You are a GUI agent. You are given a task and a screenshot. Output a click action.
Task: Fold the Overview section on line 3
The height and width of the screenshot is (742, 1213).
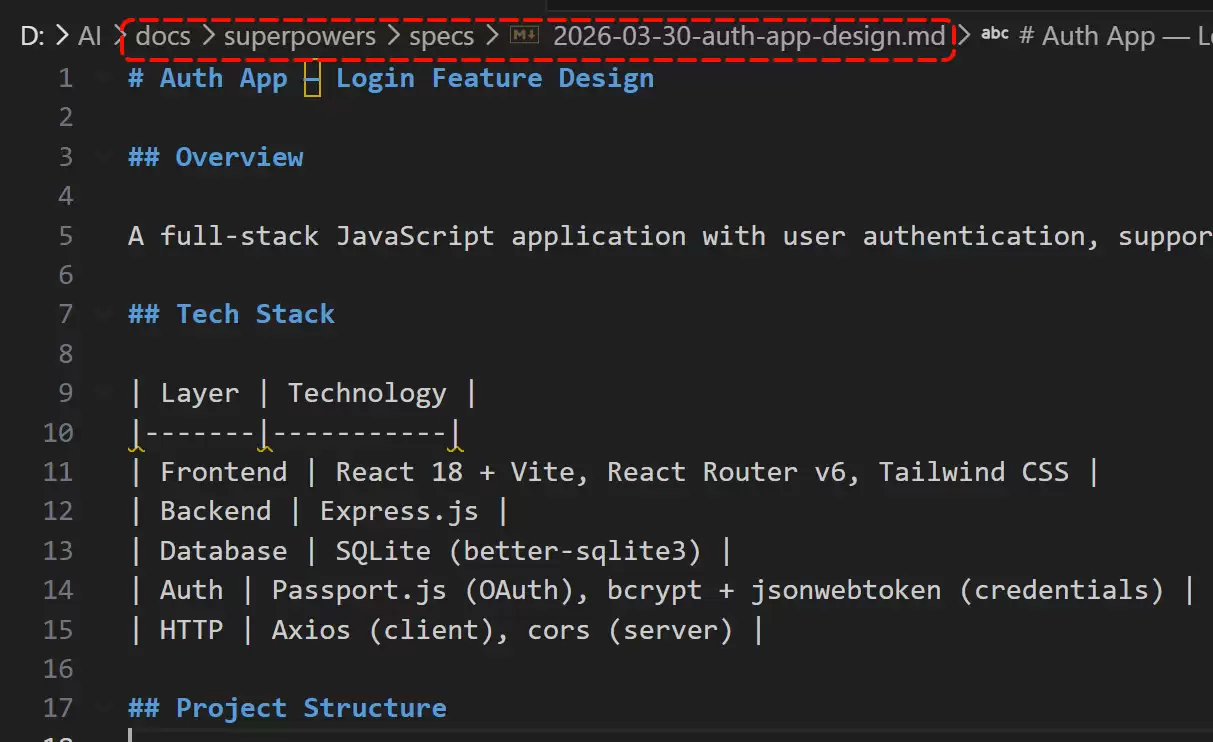(103, 157)
